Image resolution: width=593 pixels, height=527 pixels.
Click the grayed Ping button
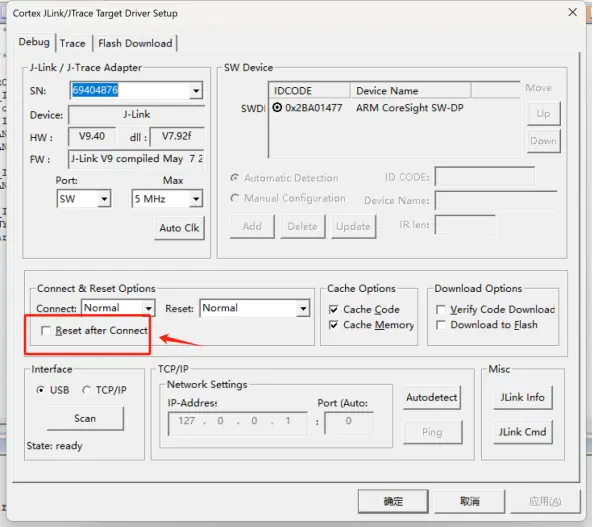[x=432, y=432]
